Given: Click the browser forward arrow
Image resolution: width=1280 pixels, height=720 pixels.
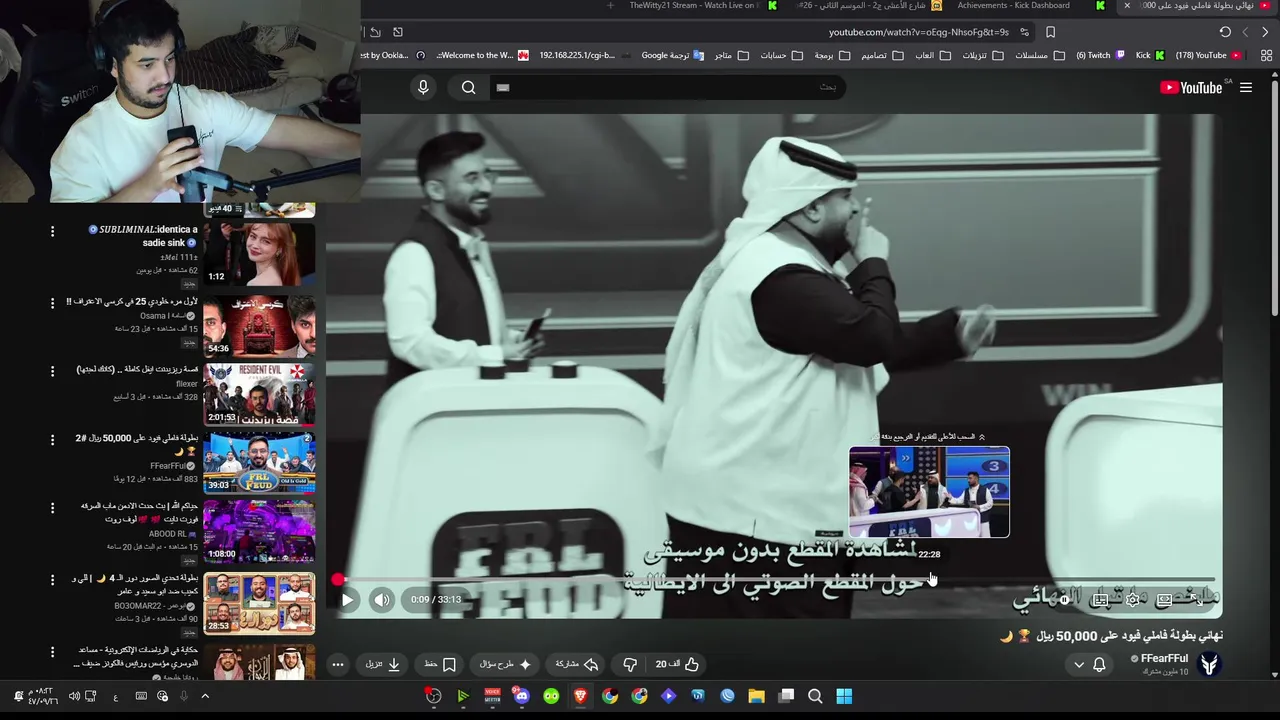Looking at the screenshot, I should click(x=1245, y=32).
